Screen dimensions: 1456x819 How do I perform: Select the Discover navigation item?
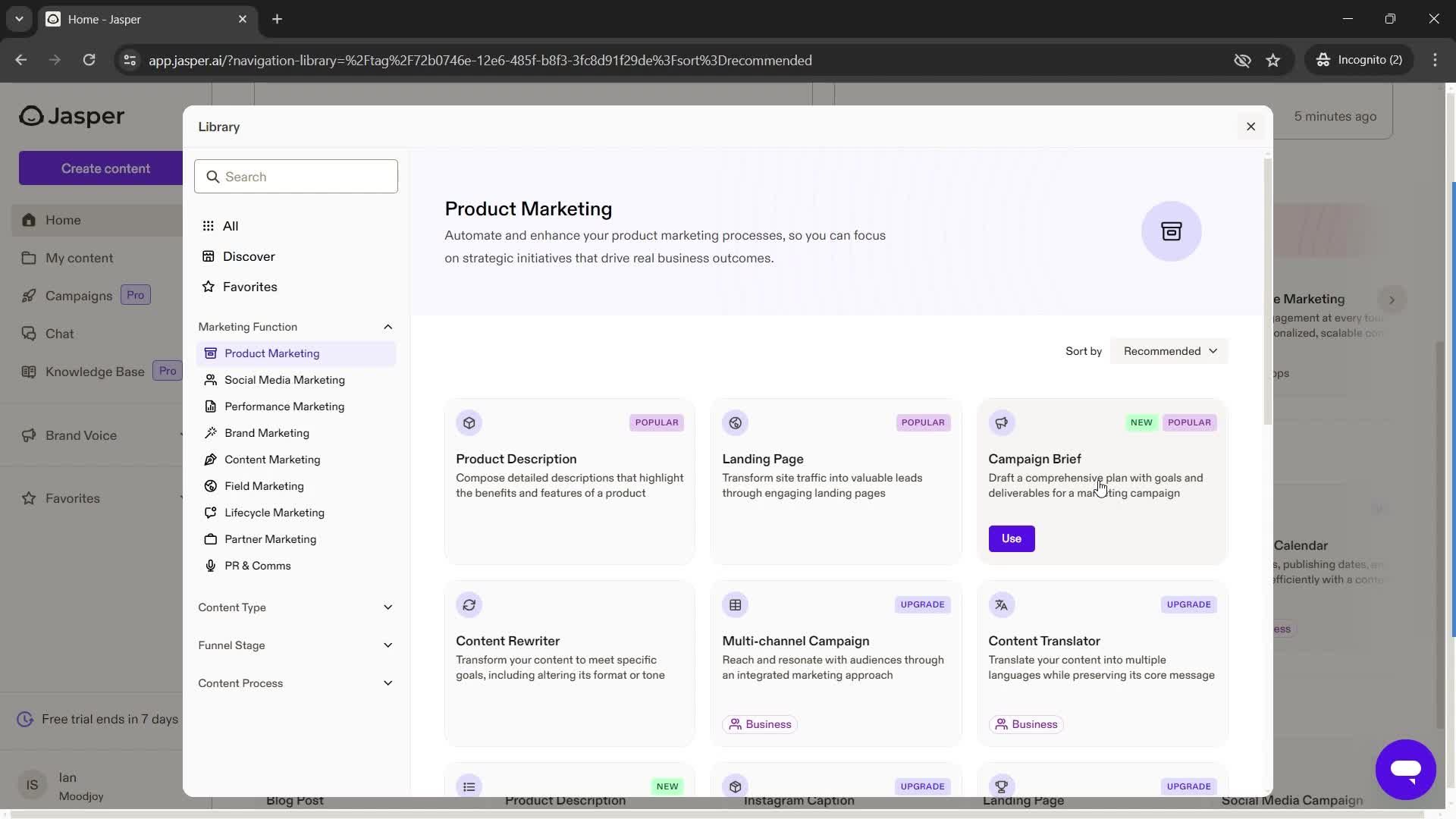point(249,256)
